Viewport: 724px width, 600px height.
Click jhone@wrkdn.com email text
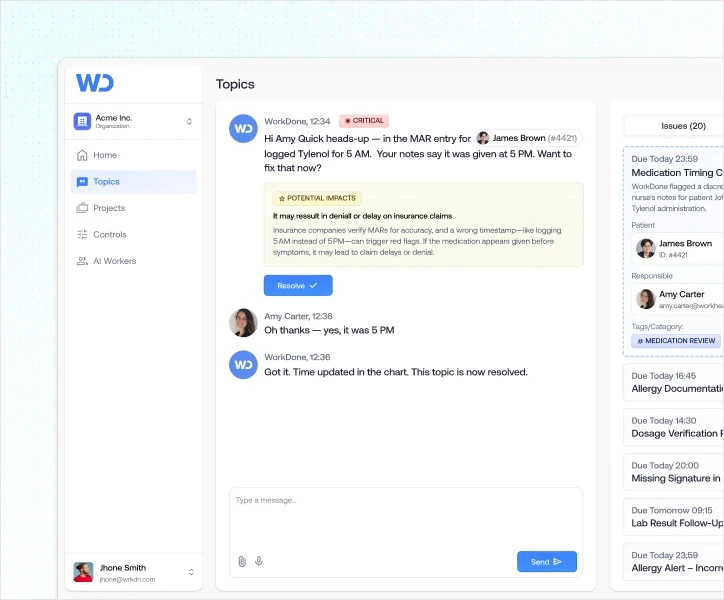point(127,579)
